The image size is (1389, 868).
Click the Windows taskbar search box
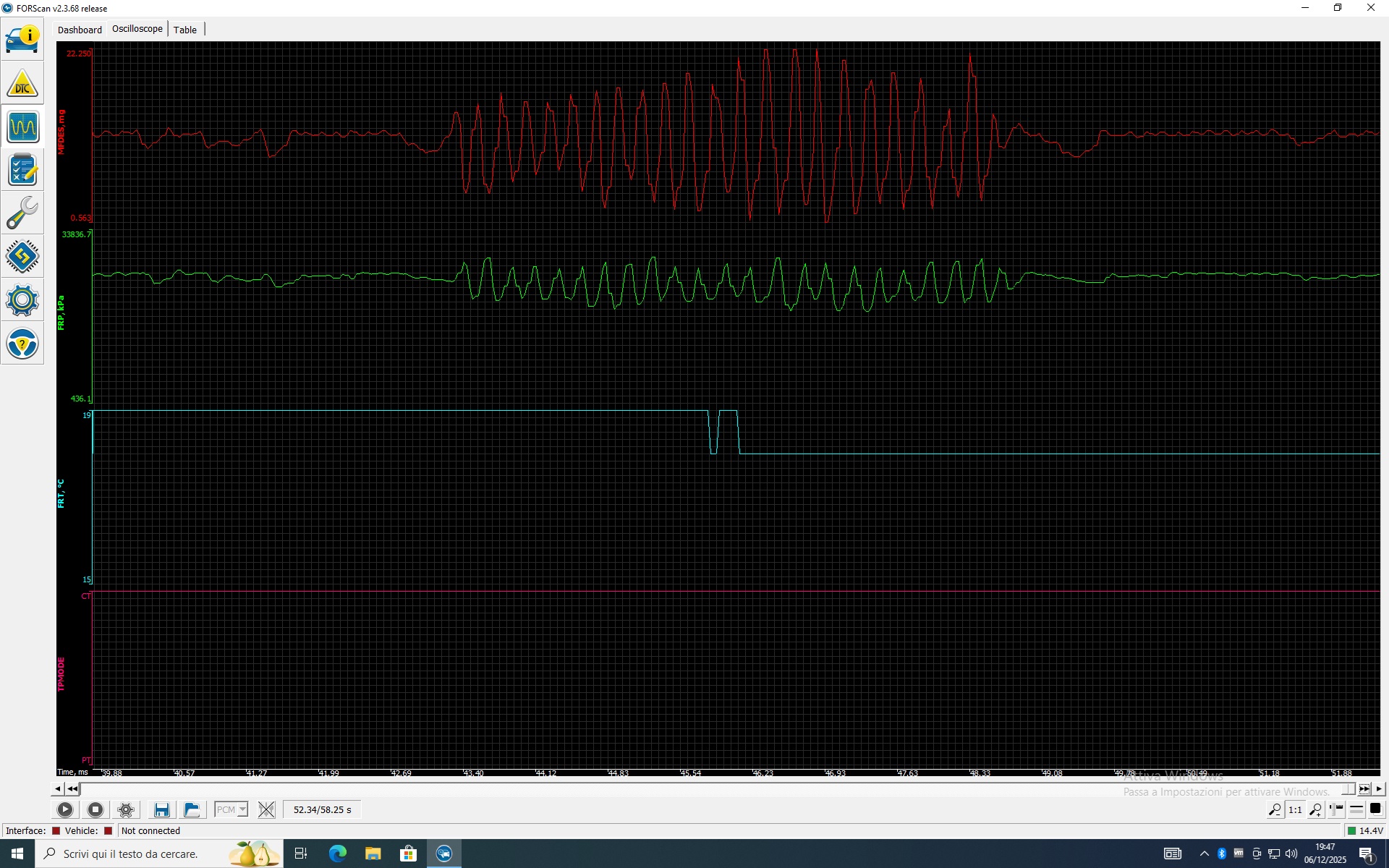pyautogui.click(x=130, y=854)
